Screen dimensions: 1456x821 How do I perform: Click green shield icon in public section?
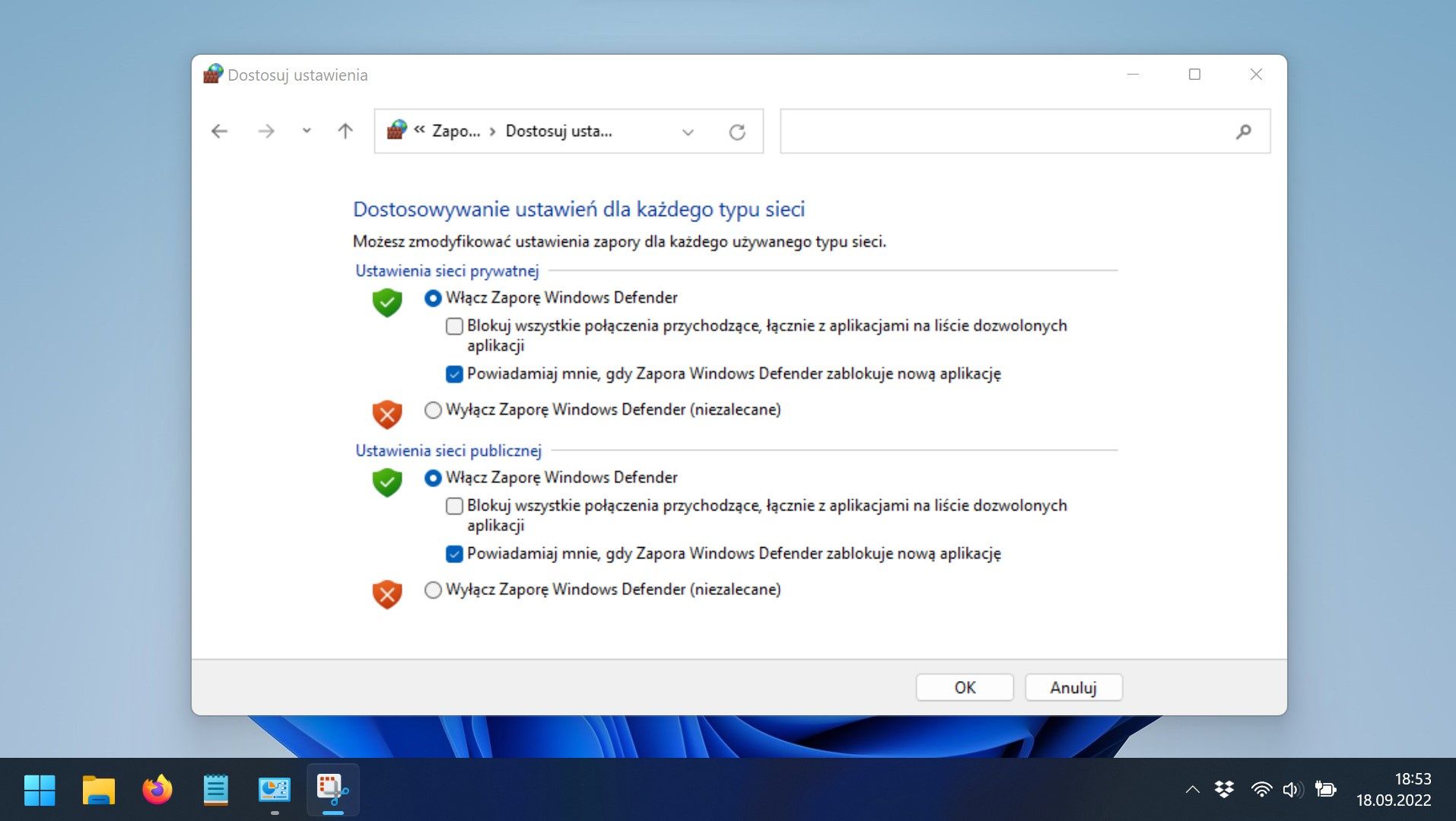(387, 482)
